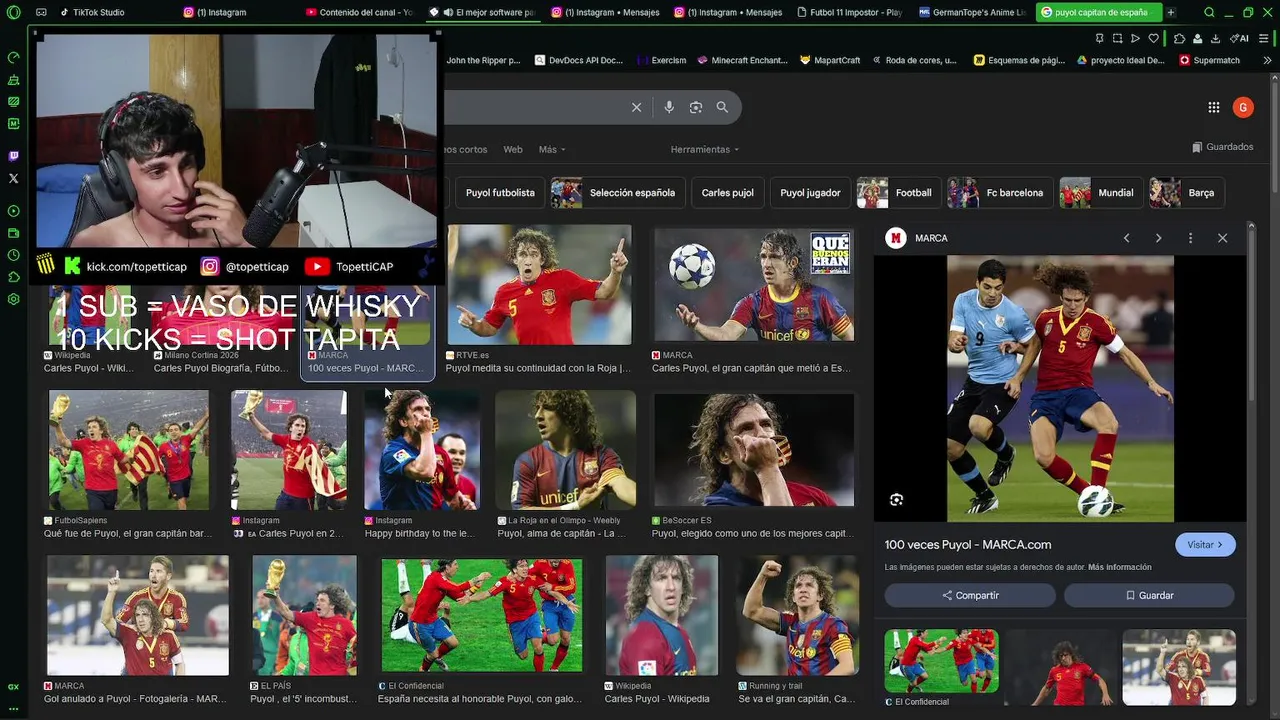Select the Web search filter
Viewport: 1280px width, 720px height.
513,149
